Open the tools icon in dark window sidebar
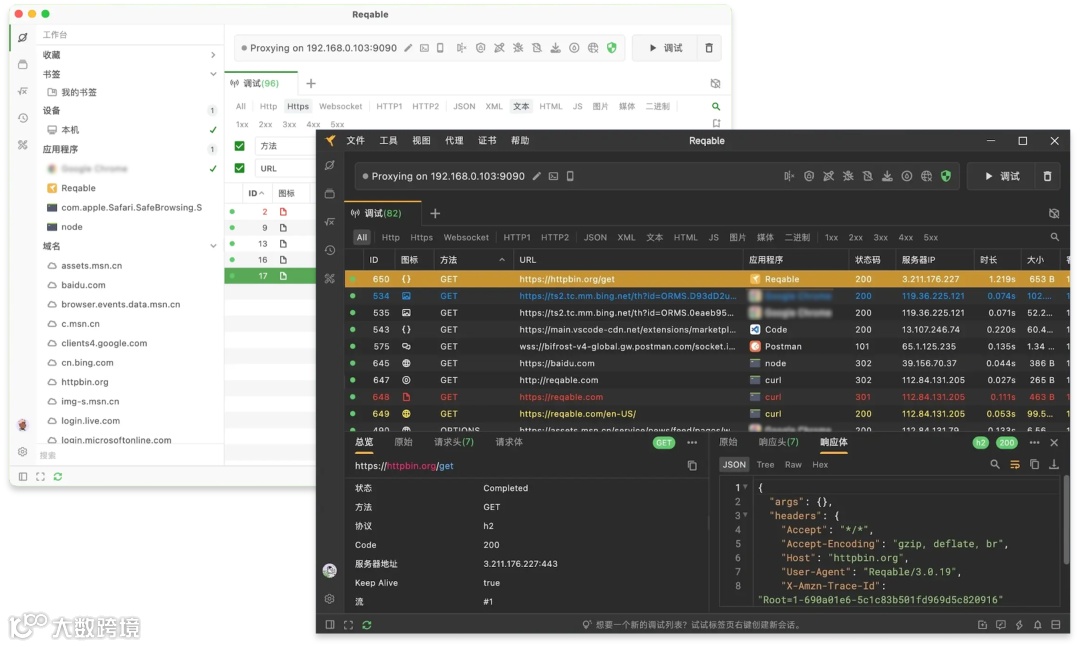This screenshot has height=647, width=1080. tap(330, 278)
